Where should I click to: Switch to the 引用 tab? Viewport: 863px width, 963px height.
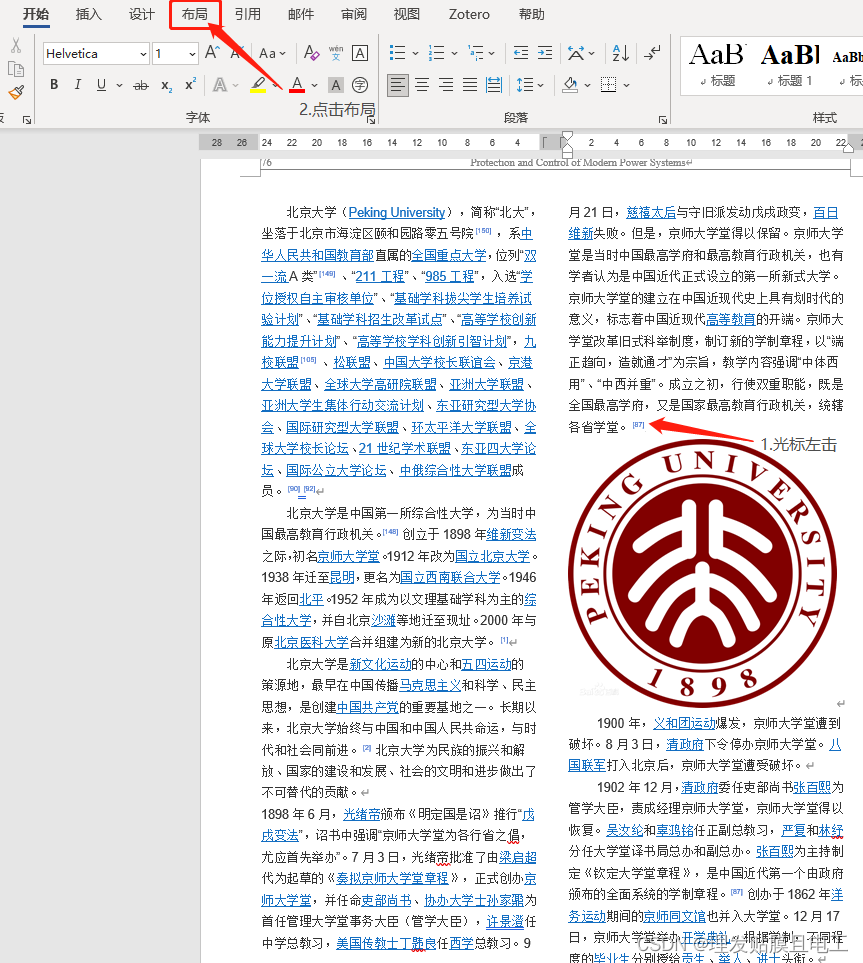[x=248, y=14]
